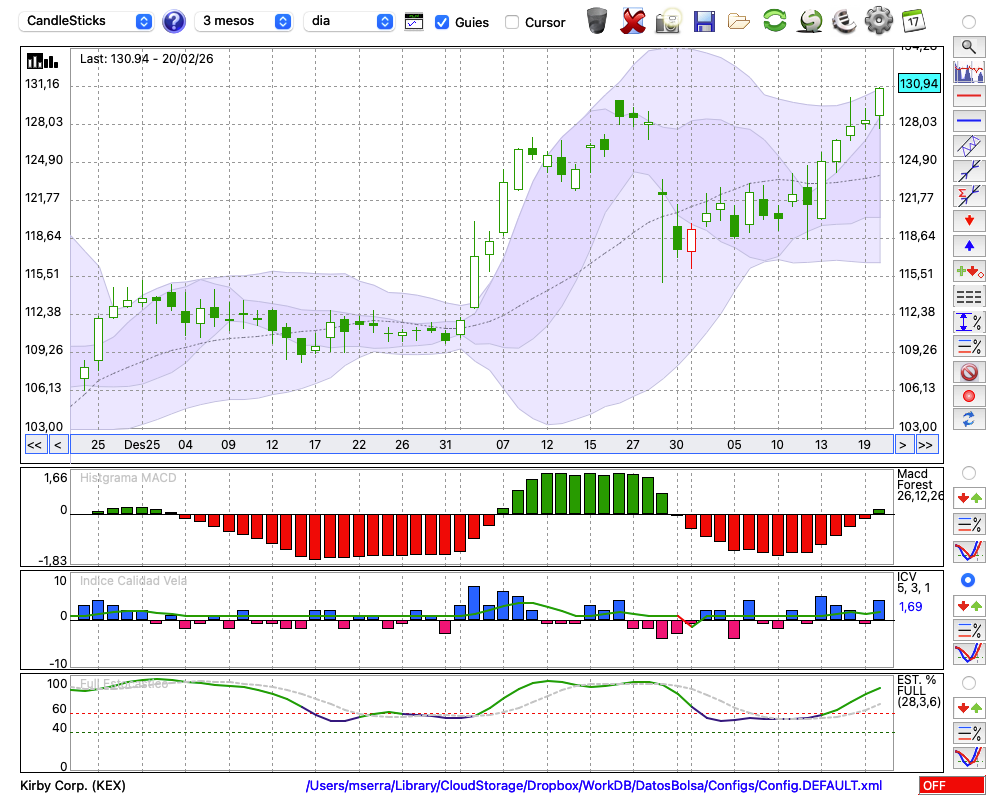
Task: Click the magnifying glass zoom tool
Action: 968,46
